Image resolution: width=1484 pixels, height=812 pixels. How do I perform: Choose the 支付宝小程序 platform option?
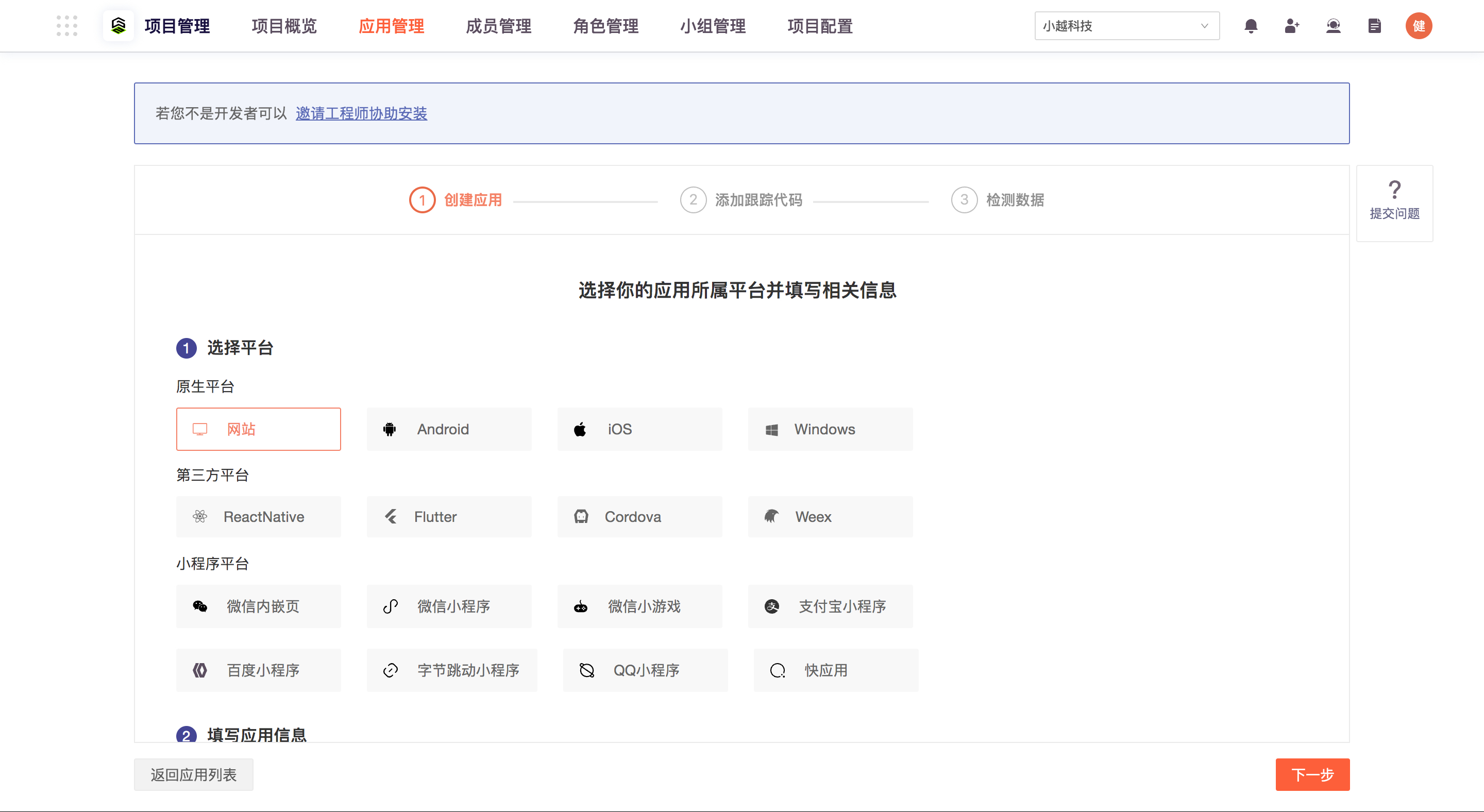click(830, 606)
